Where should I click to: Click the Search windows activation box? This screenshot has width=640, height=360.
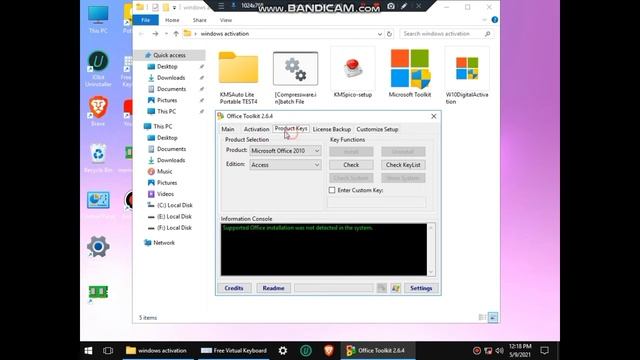coord(447,34)
